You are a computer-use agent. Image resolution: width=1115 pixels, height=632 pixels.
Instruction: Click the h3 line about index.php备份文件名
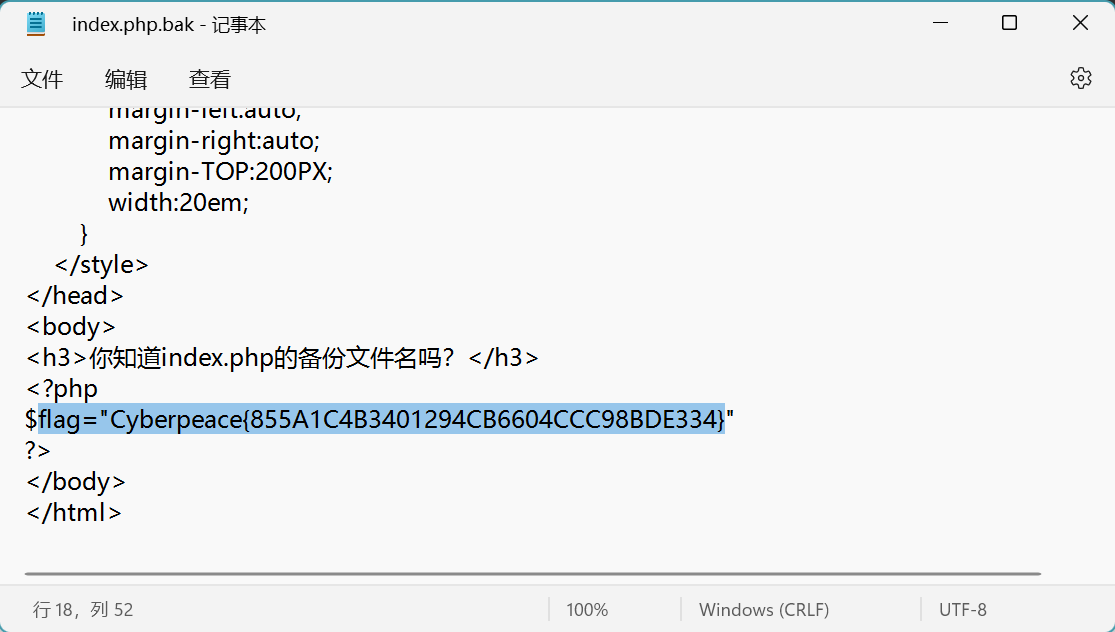282,358
